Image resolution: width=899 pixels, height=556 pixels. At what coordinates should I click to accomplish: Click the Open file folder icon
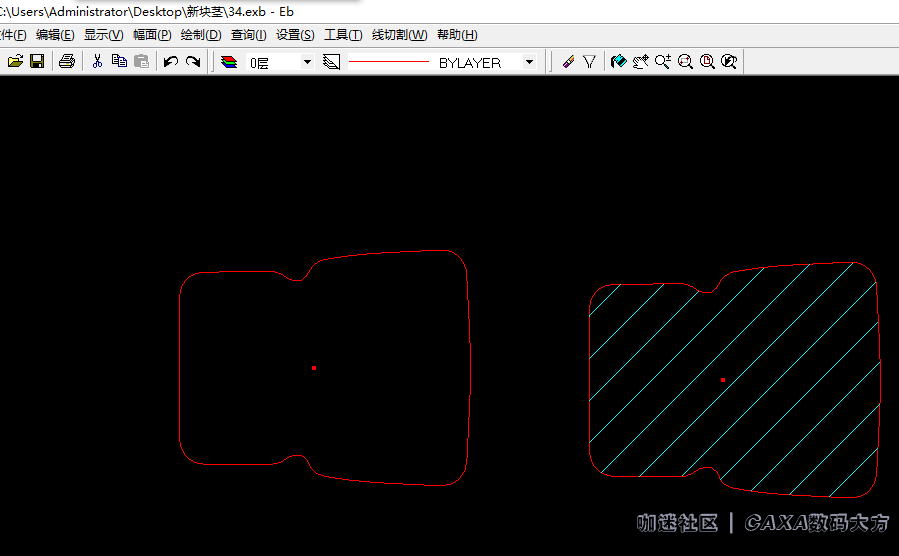15,62
